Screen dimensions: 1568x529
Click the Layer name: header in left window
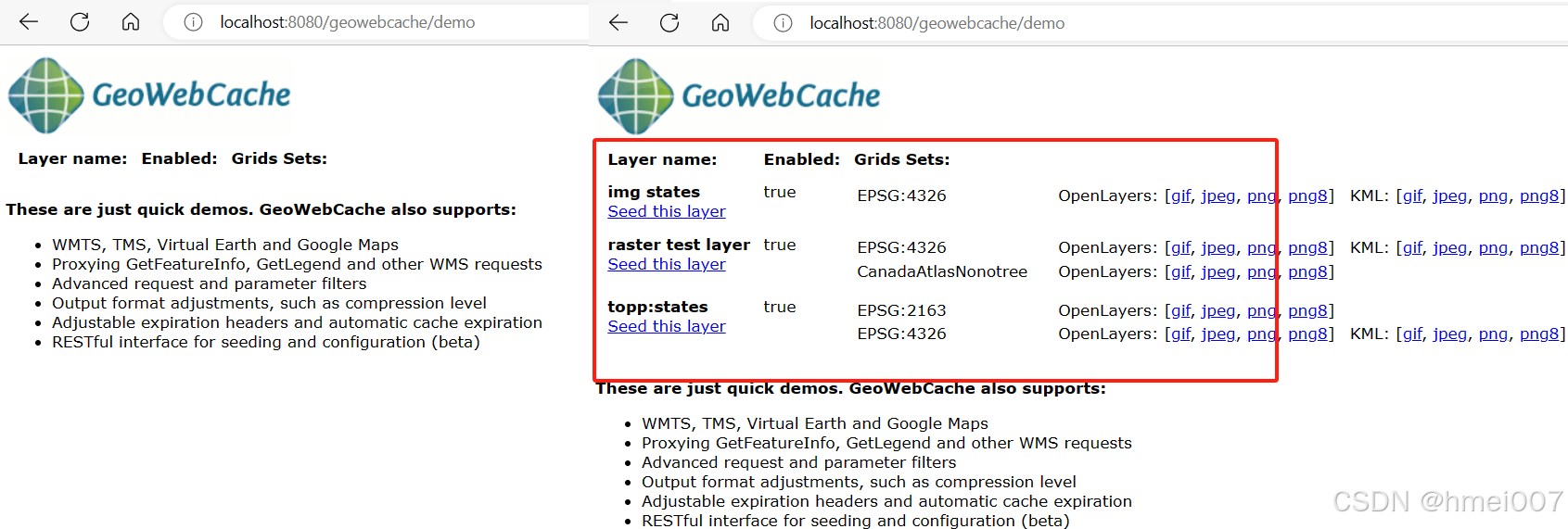click(x=72, y=158)
